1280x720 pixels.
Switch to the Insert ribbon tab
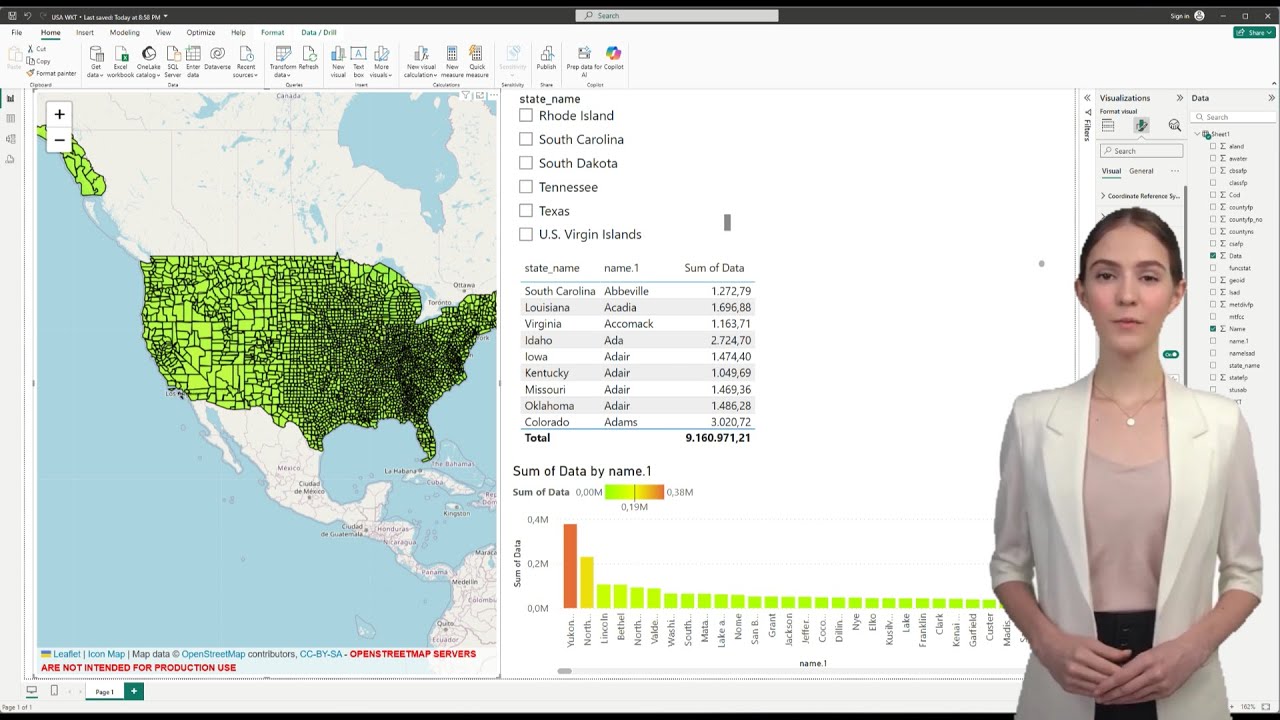(x=85, y=32)
